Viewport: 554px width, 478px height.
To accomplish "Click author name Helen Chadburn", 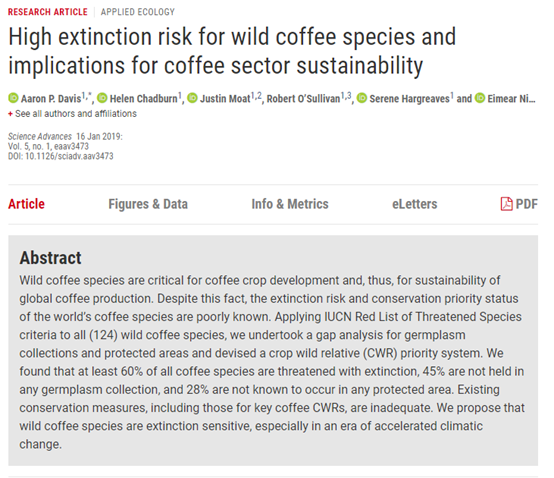I will tap(143, 99).
